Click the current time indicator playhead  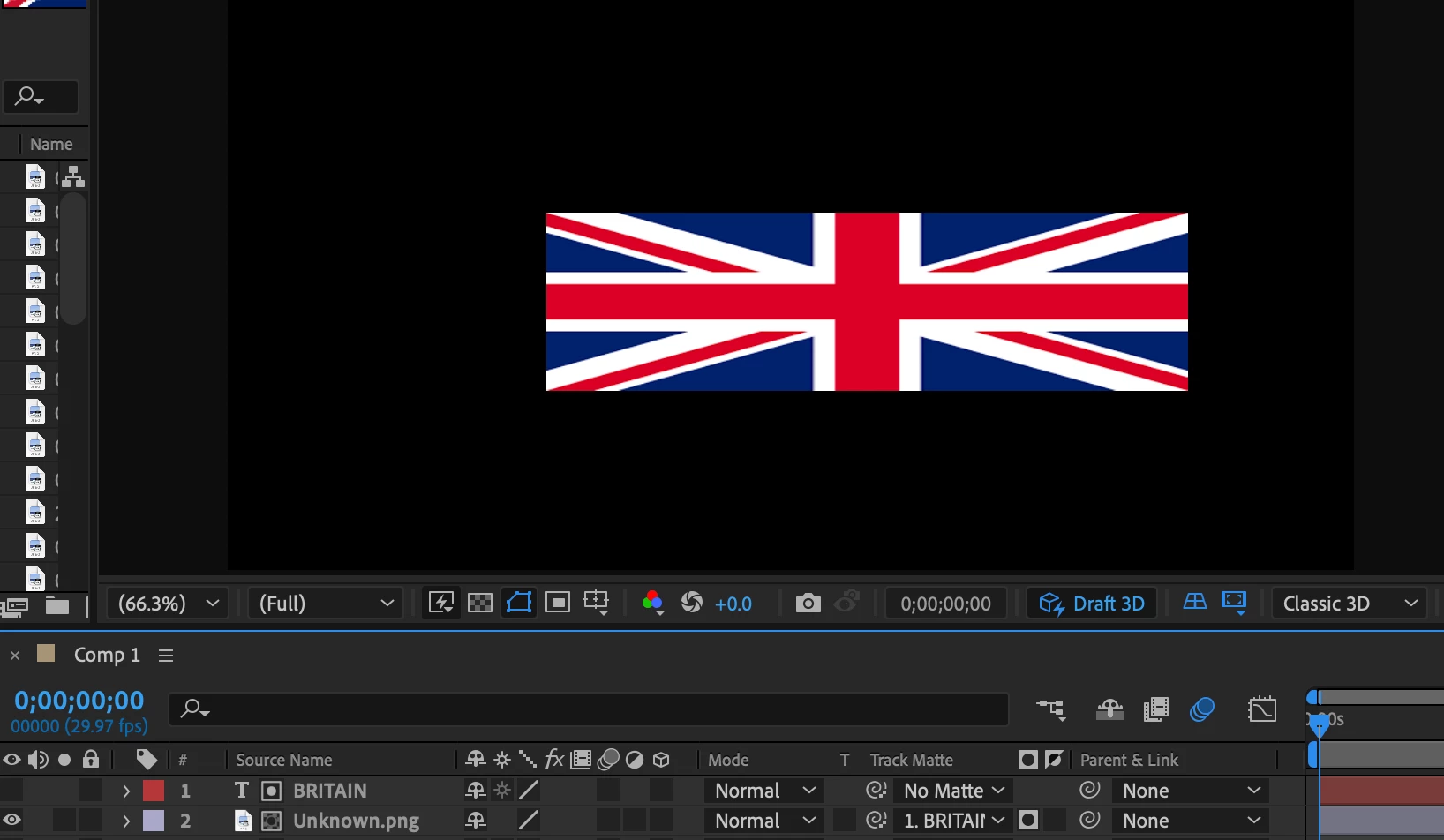(x=1320, y=725)
